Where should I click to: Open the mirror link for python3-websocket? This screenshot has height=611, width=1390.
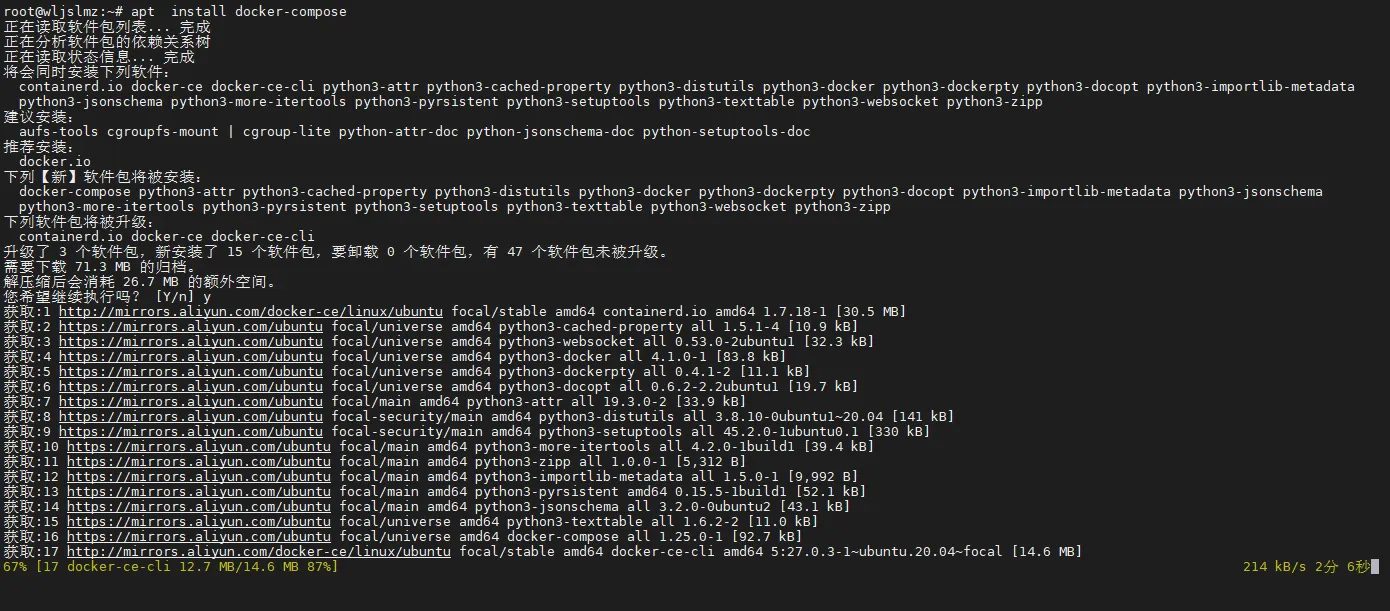point(190,342)
